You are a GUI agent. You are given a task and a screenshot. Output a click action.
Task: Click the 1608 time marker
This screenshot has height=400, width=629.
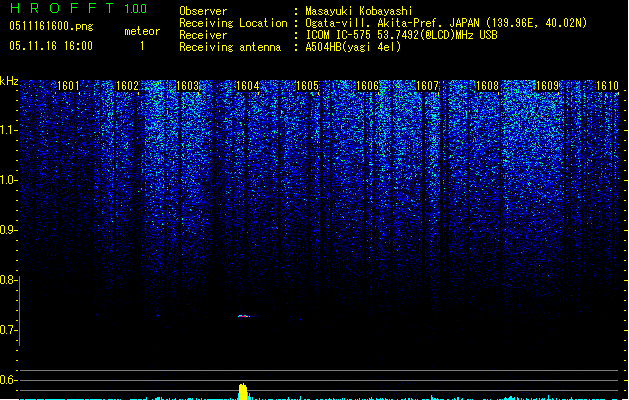coord(487,86)
